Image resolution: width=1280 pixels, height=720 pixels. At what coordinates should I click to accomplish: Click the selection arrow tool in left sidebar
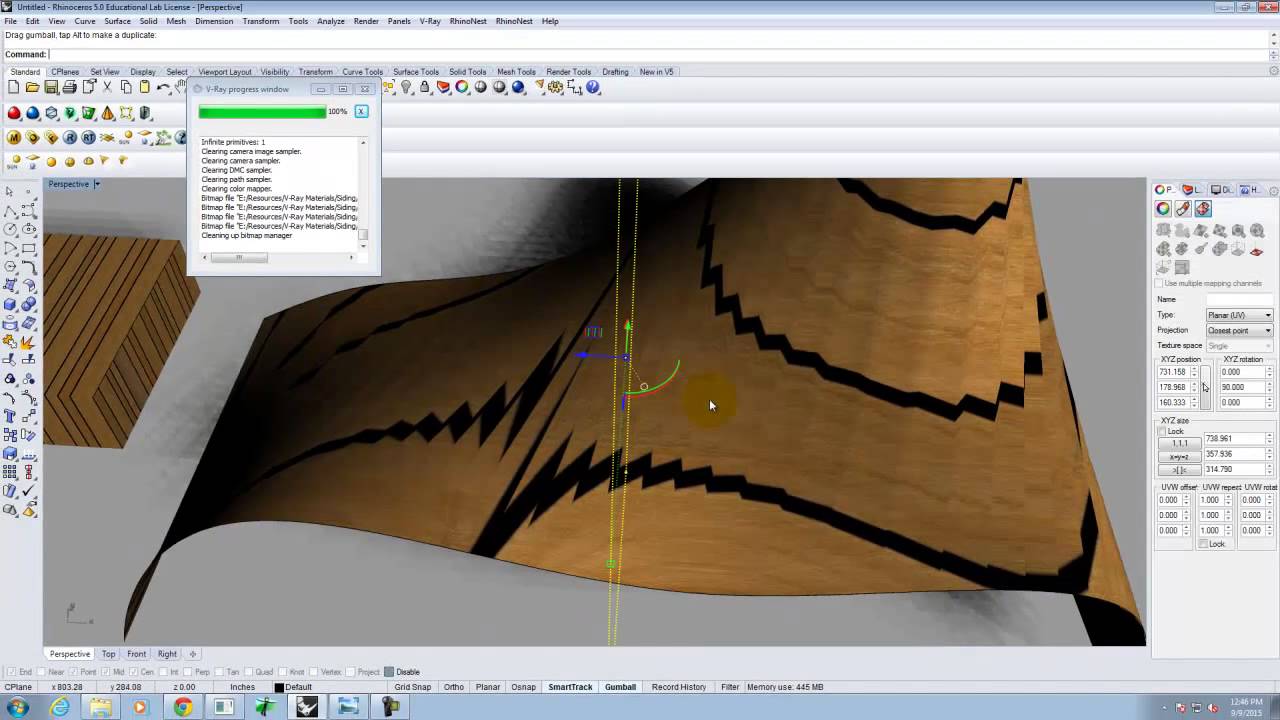coord(10,192)
